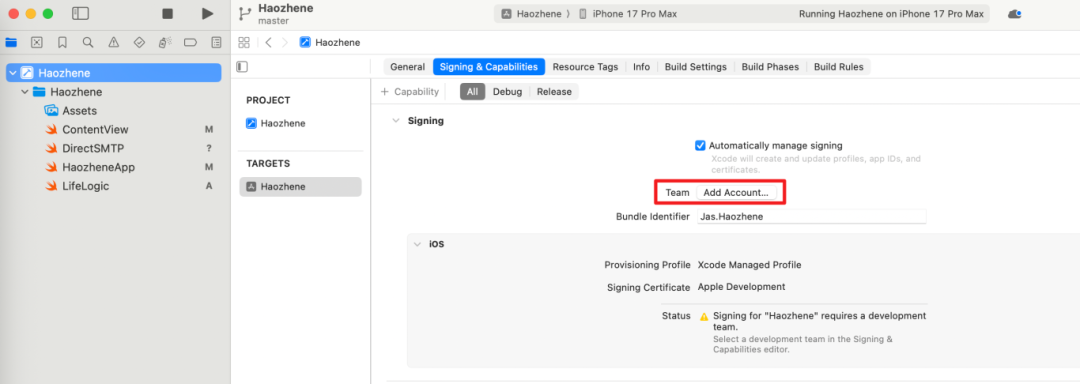1080x384 pixels.
Task: Add a new Capability
Action: (x=410, y=92)
